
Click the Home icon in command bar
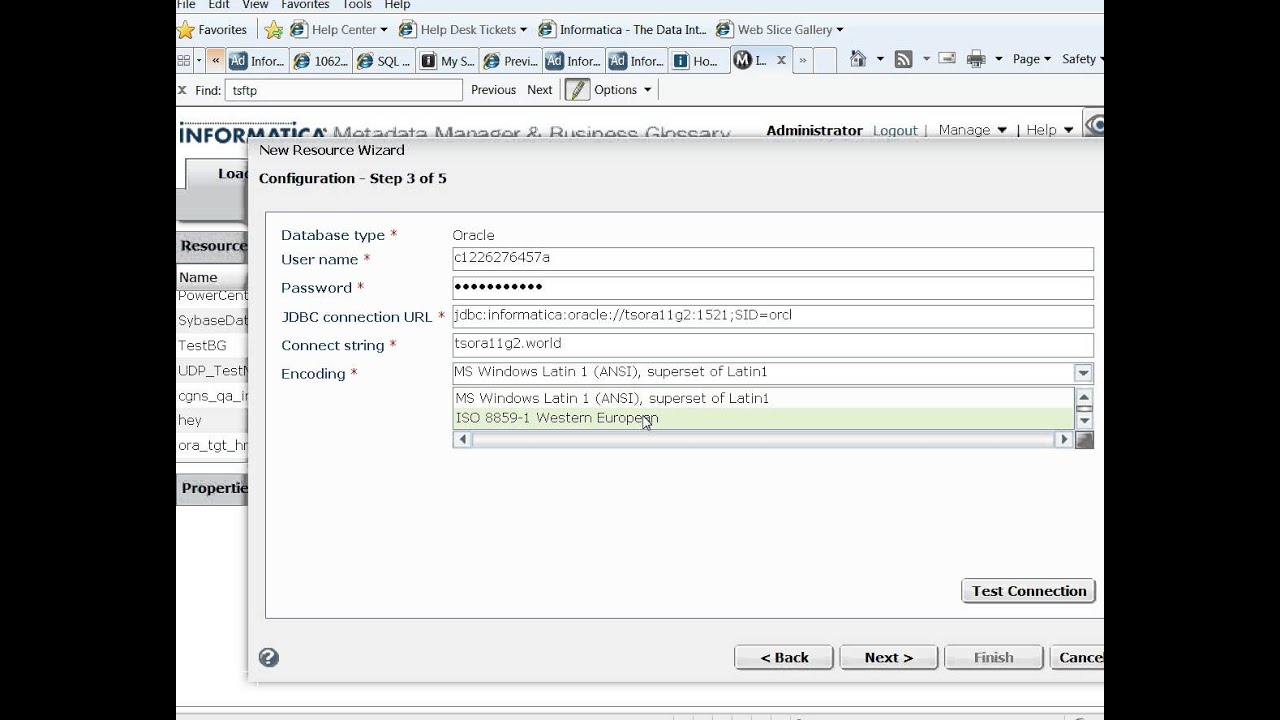pyautogui.click(x=858, y=60)
